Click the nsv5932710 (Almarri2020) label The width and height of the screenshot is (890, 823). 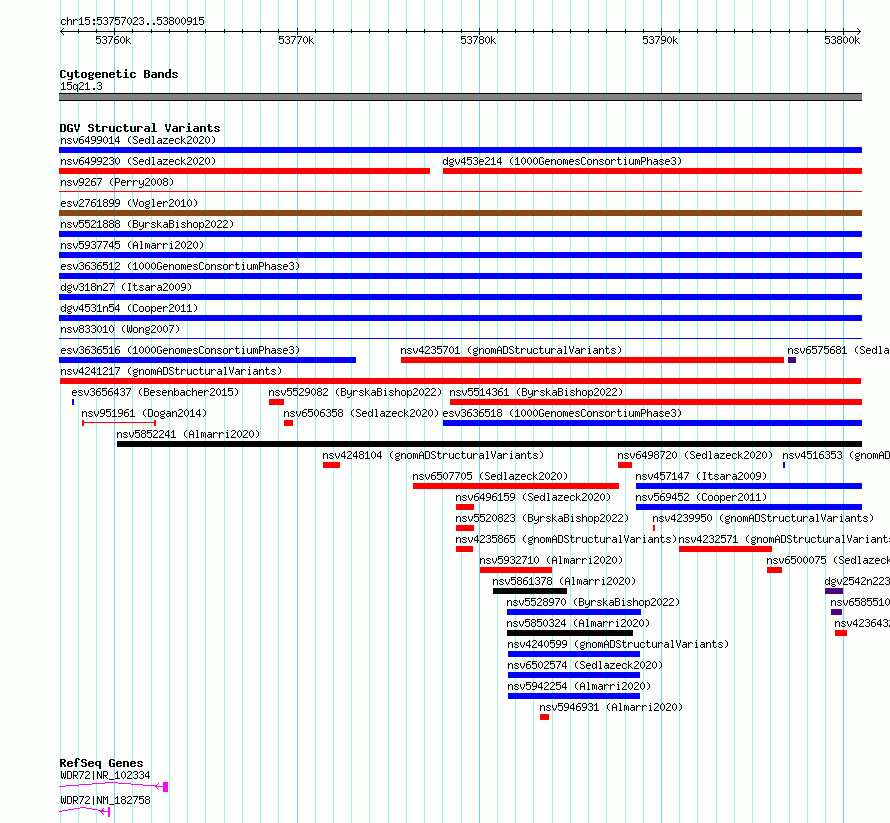(x=551, y=560)
